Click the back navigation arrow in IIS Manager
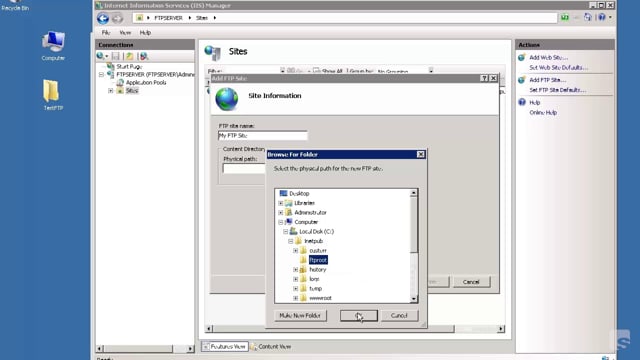The height and width of the screenshot is (360, 640). click(103, 18)
